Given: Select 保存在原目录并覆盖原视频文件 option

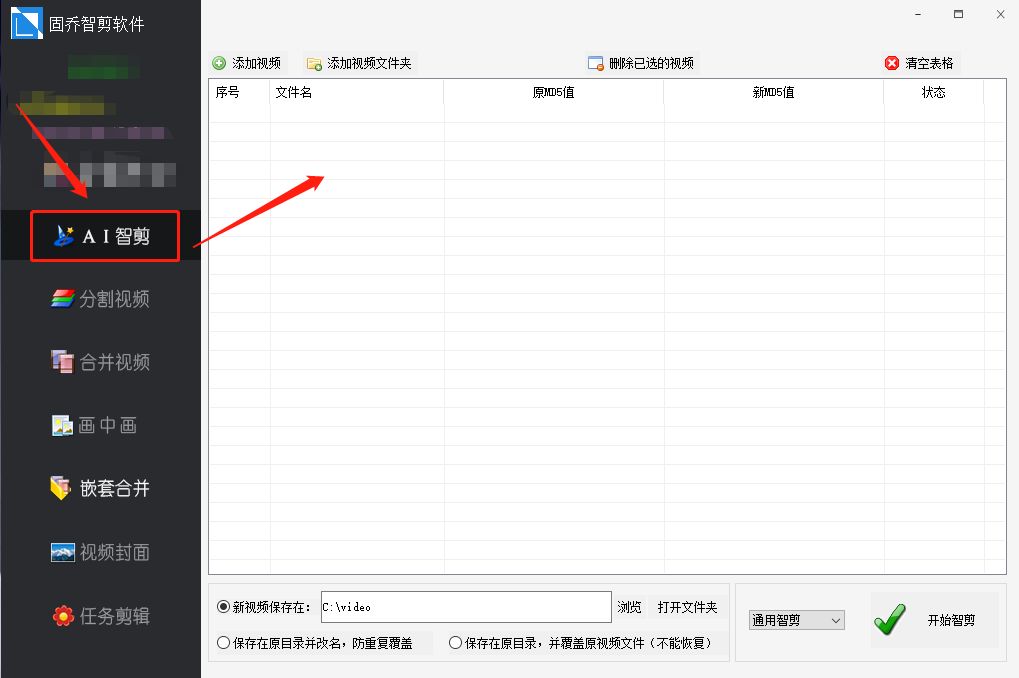Looking at the screenshot, I should (x=455, y=642).
